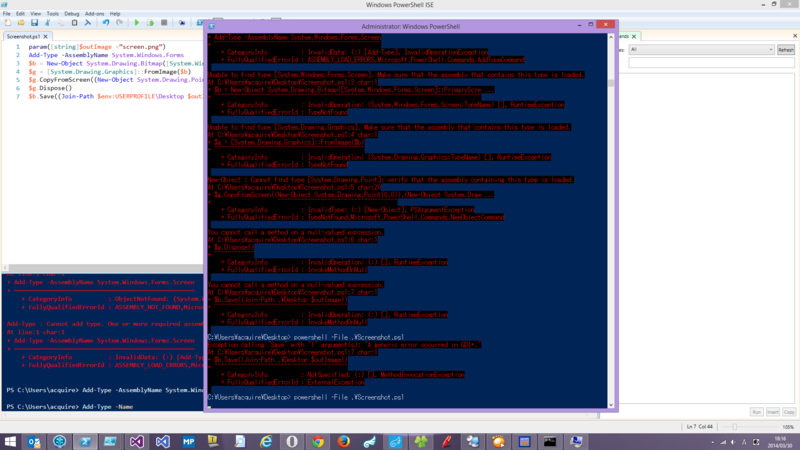The height and width of the screenshot is (450, 800).
Task: Expand the Modules dropdown showing All
Action: click(x=701, y=49)
